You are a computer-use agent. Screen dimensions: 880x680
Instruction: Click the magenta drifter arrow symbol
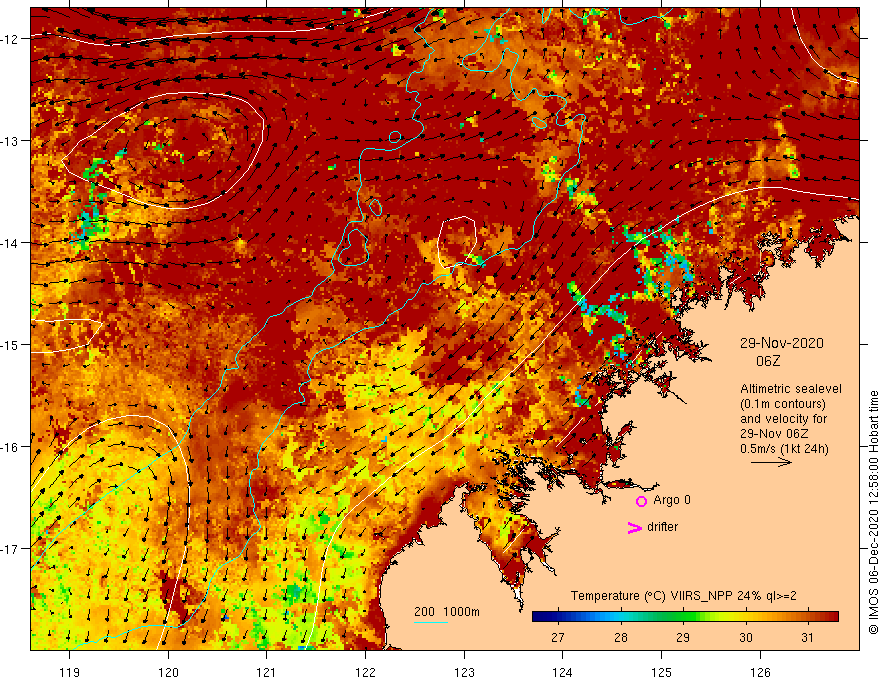(634, 527)
